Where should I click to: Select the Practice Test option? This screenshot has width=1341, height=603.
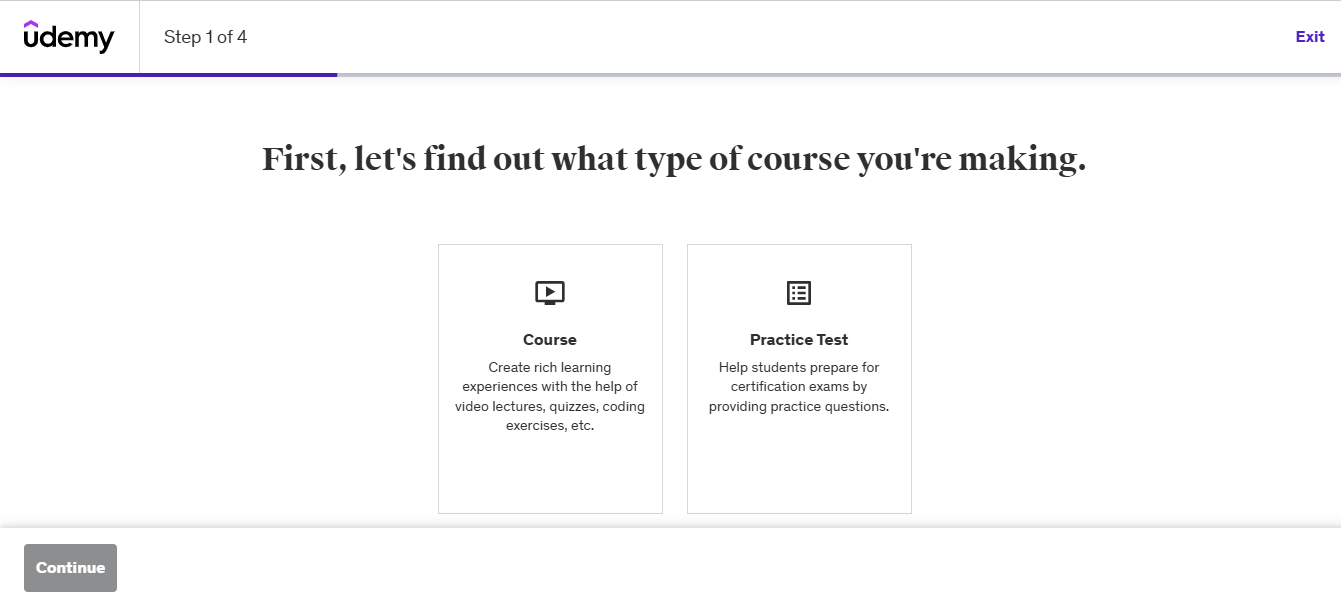click(x=798, y=379)
